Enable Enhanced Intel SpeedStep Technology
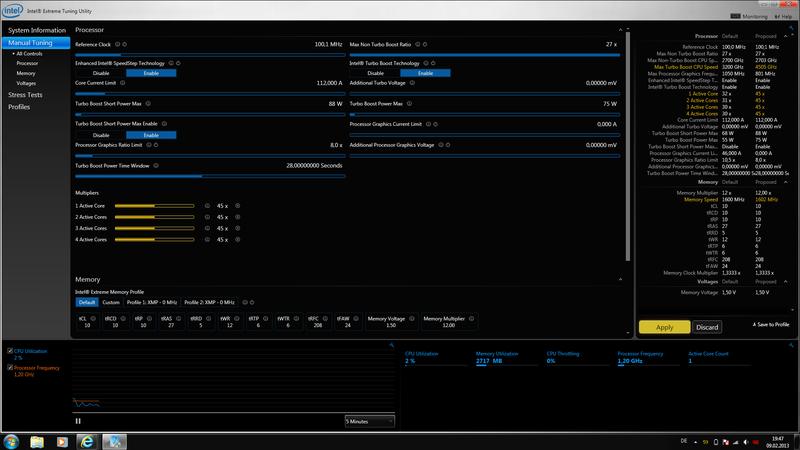Viewport: 800px width, 450px height. pyautogui.click(x=151, y=73)
